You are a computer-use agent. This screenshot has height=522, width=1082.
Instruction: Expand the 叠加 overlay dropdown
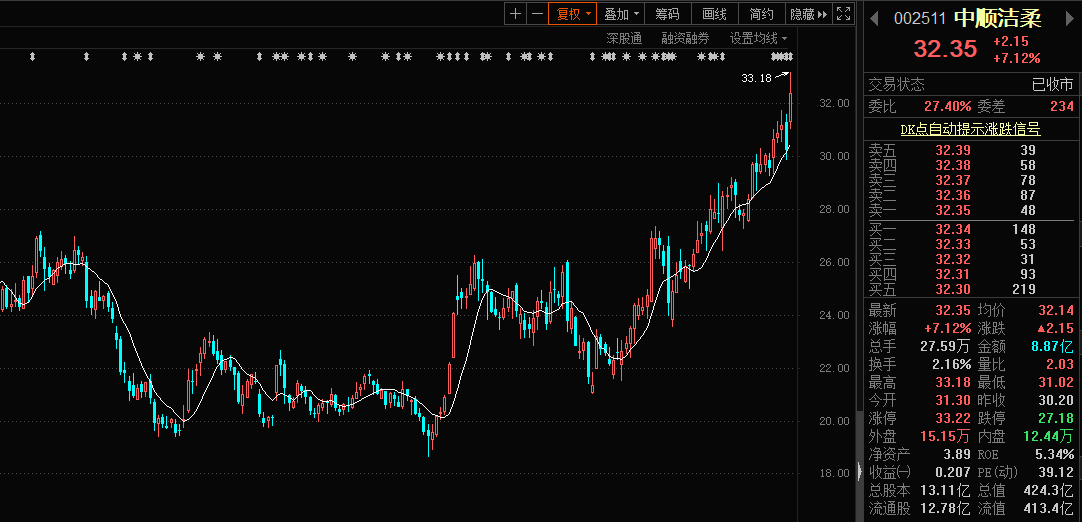(622, 13)
